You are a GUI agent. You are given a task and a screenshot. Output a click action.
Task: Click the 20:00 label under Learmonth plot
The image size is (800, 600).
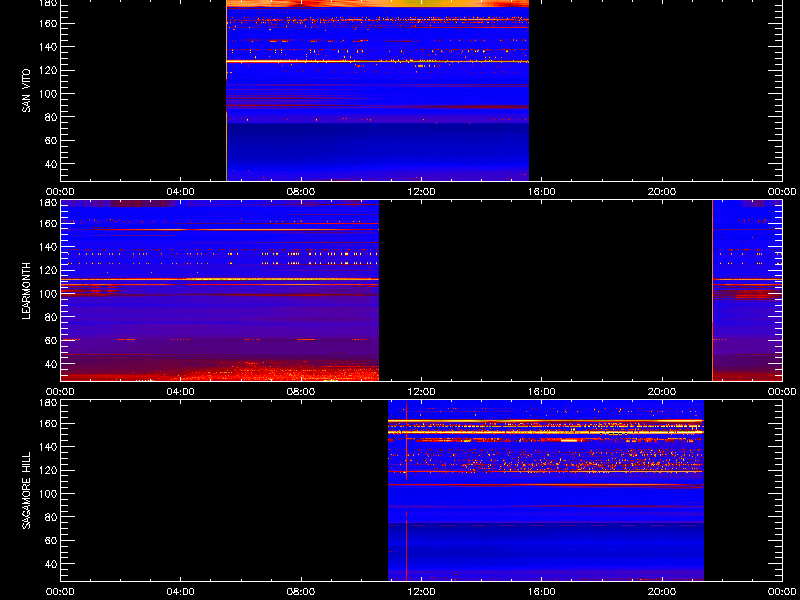662,392
